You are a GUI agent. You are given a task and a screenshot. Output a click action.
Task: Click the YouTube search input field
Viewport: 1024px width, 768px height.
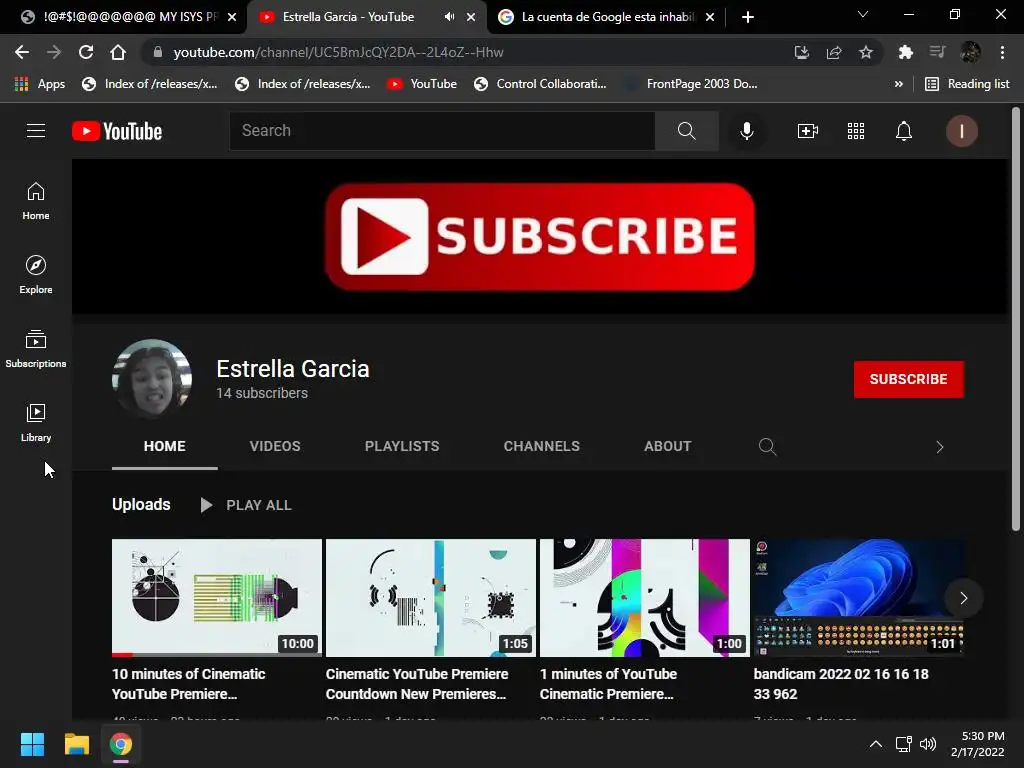pyautogui.click(x=442, y=131)
